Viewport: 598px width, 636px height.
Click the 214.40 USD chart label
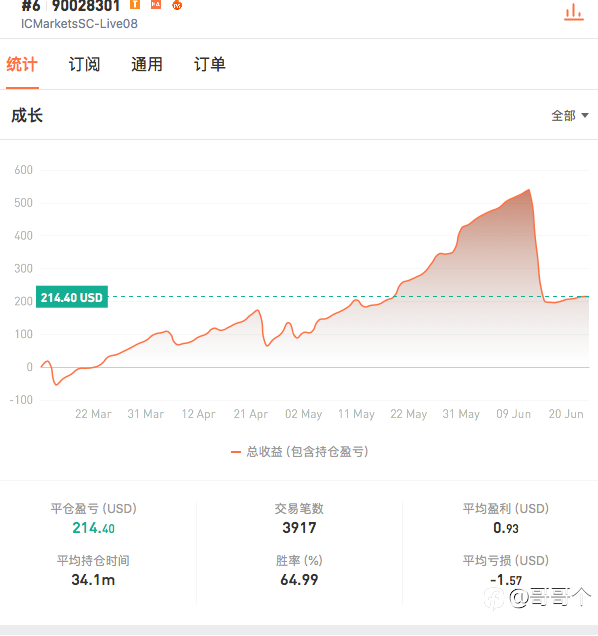72,297
